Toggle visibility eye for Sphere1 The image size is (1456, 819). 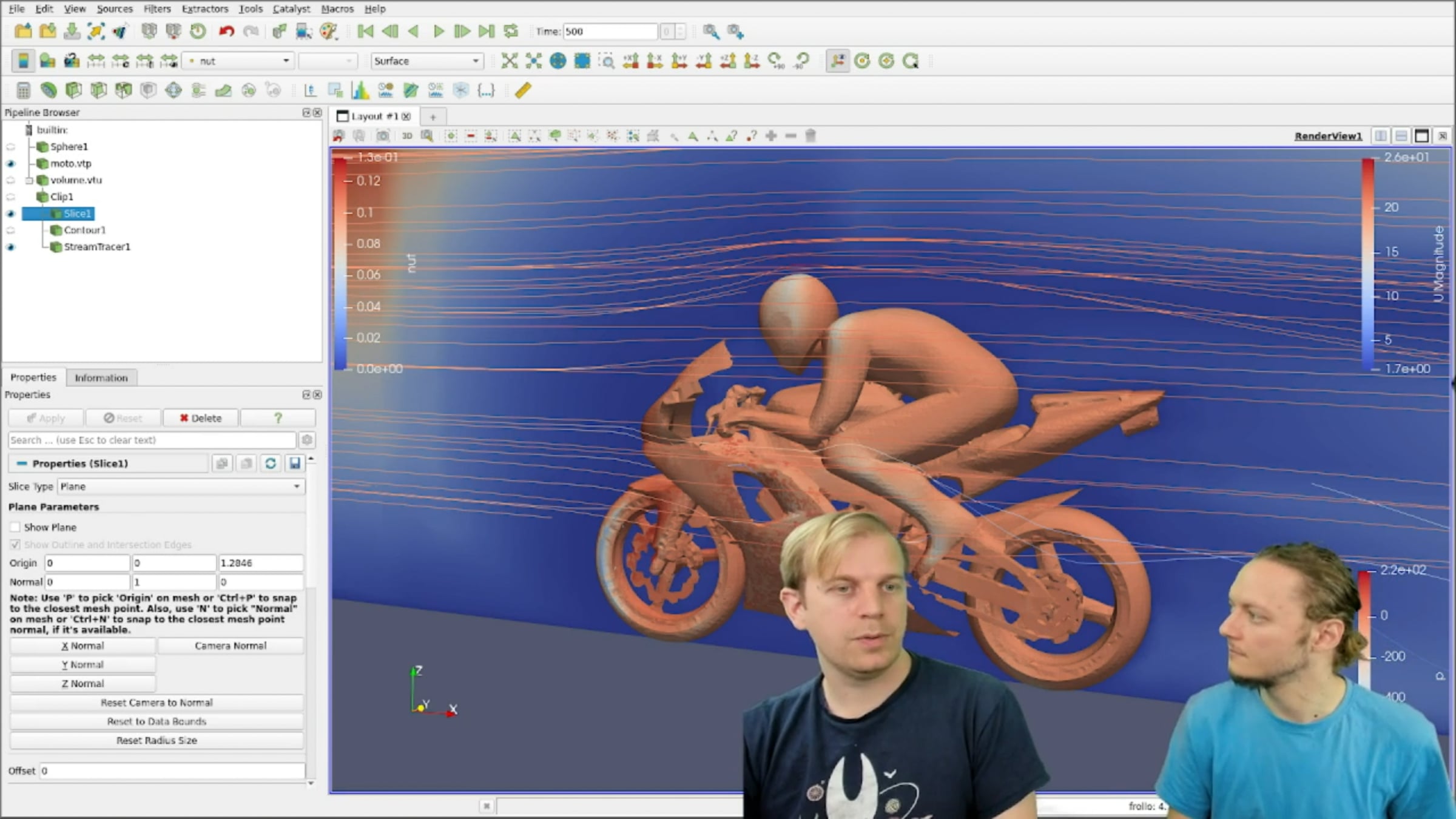[10, 147]
